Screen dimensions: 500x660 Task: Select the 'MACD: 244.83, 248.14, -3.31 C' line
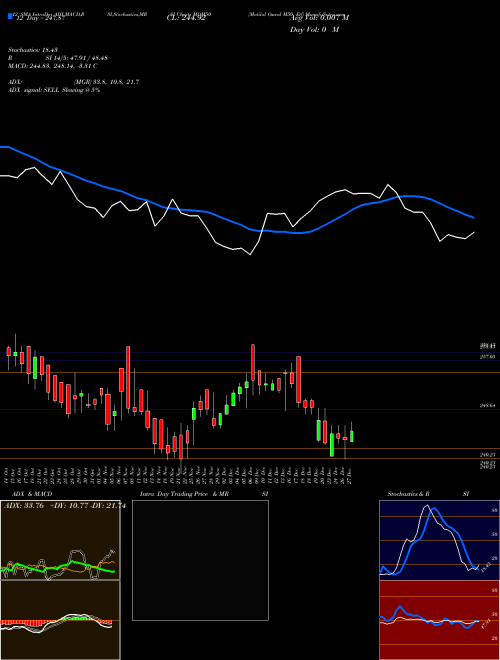click(53, 66)
